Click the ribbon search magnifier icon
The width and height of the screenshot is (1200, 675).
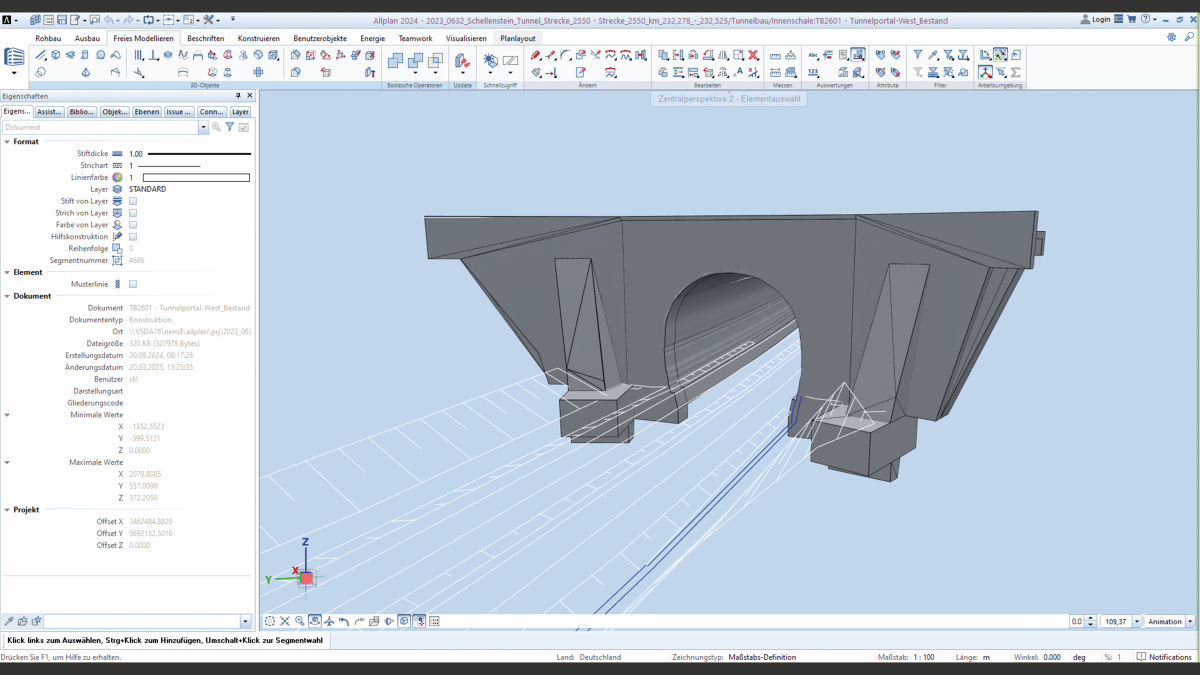click(x=1189, y=38)
